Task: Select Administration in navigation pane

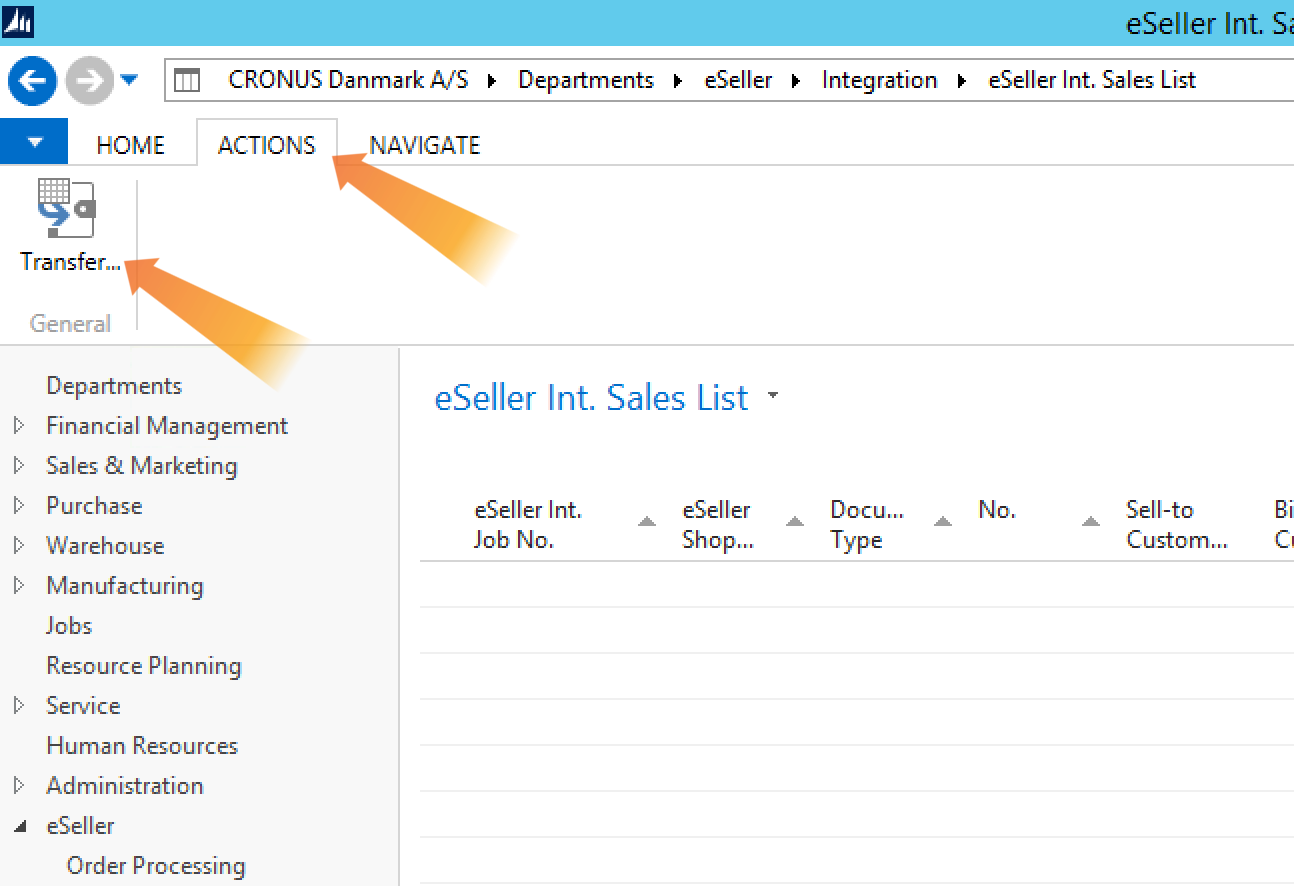Action: pyautogui.click(x=125, y=786)
